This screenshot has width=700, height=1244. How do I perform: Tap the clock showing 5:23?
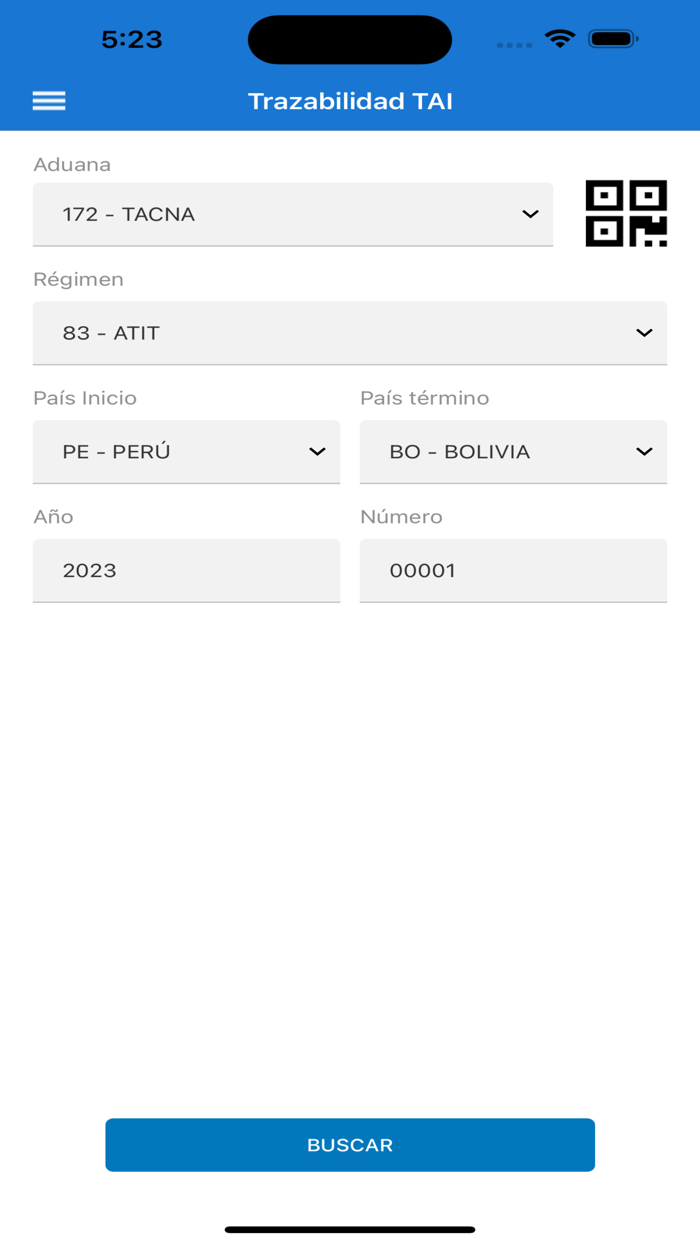pyautogui.click(x=133, y=38)
